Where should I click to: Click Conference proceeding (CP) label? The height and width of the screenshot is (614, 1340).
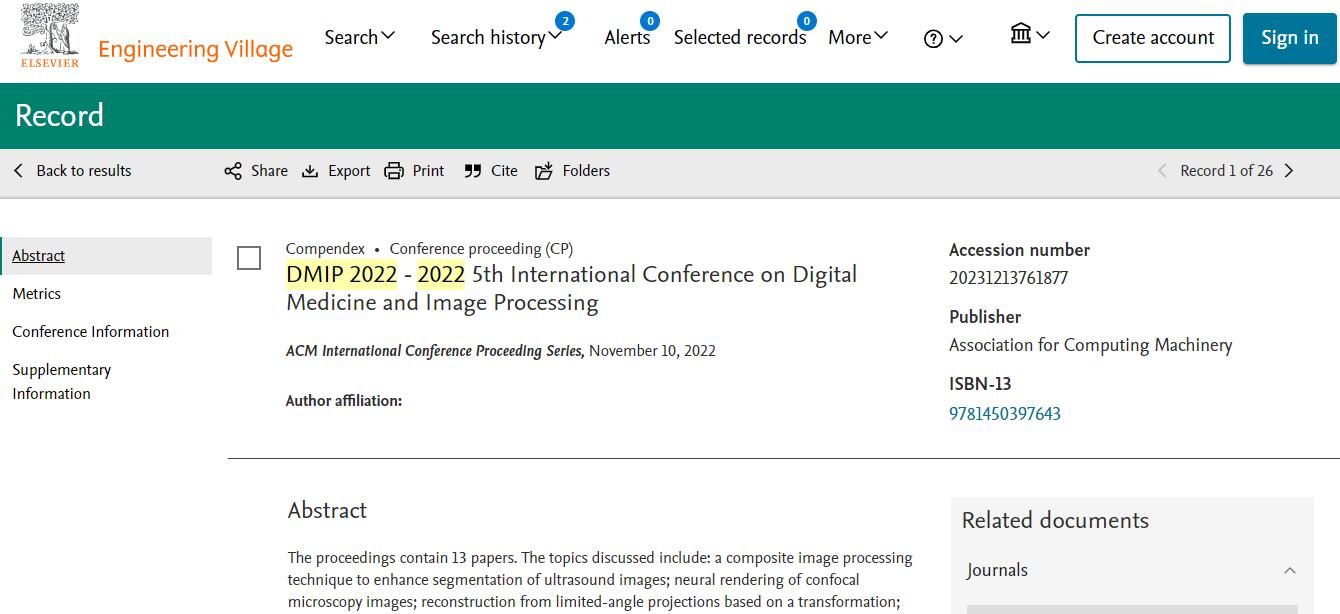481,249
